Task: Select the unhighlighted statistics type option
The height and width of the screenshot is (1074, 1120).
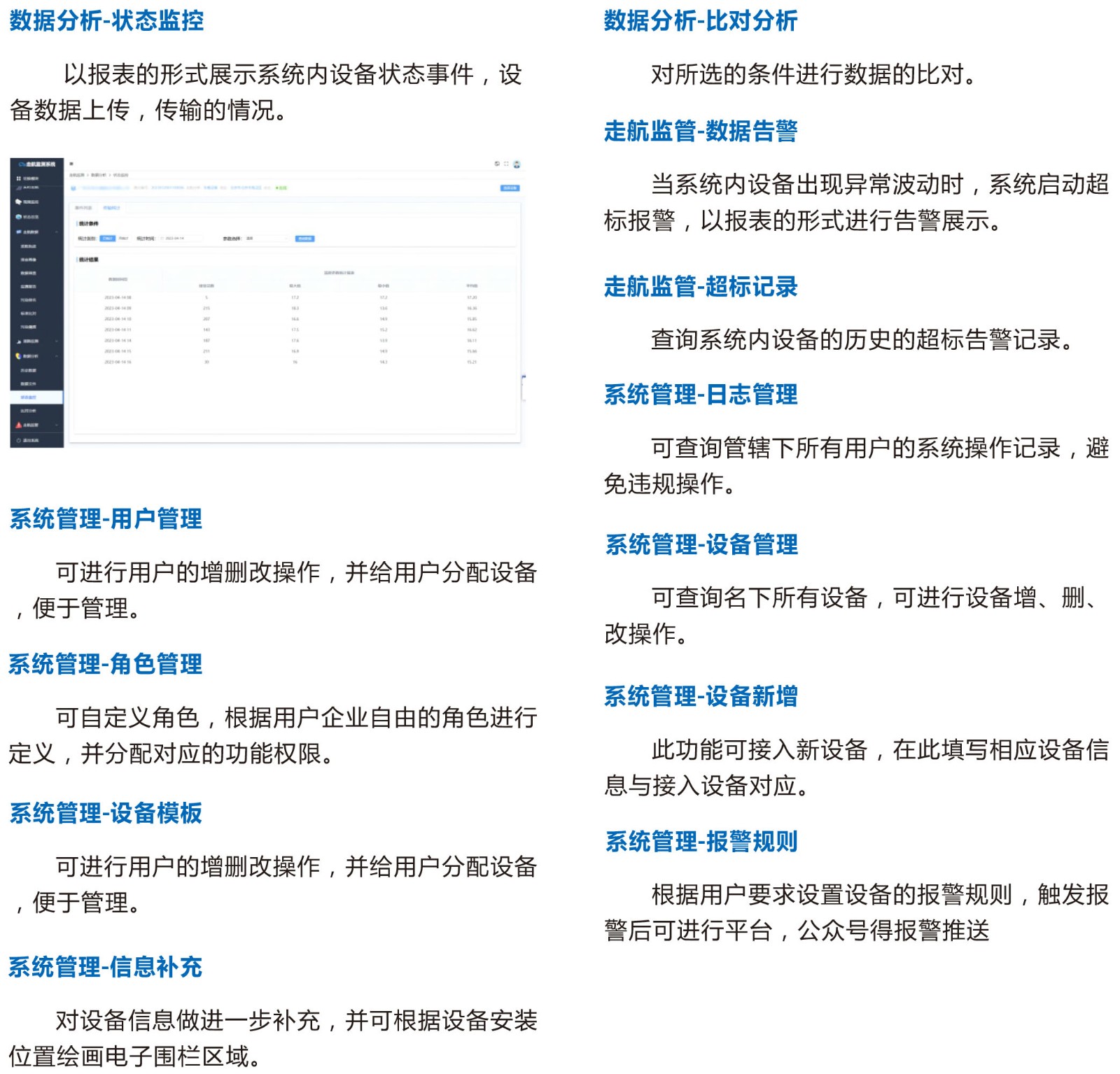Action: (123, 239)
